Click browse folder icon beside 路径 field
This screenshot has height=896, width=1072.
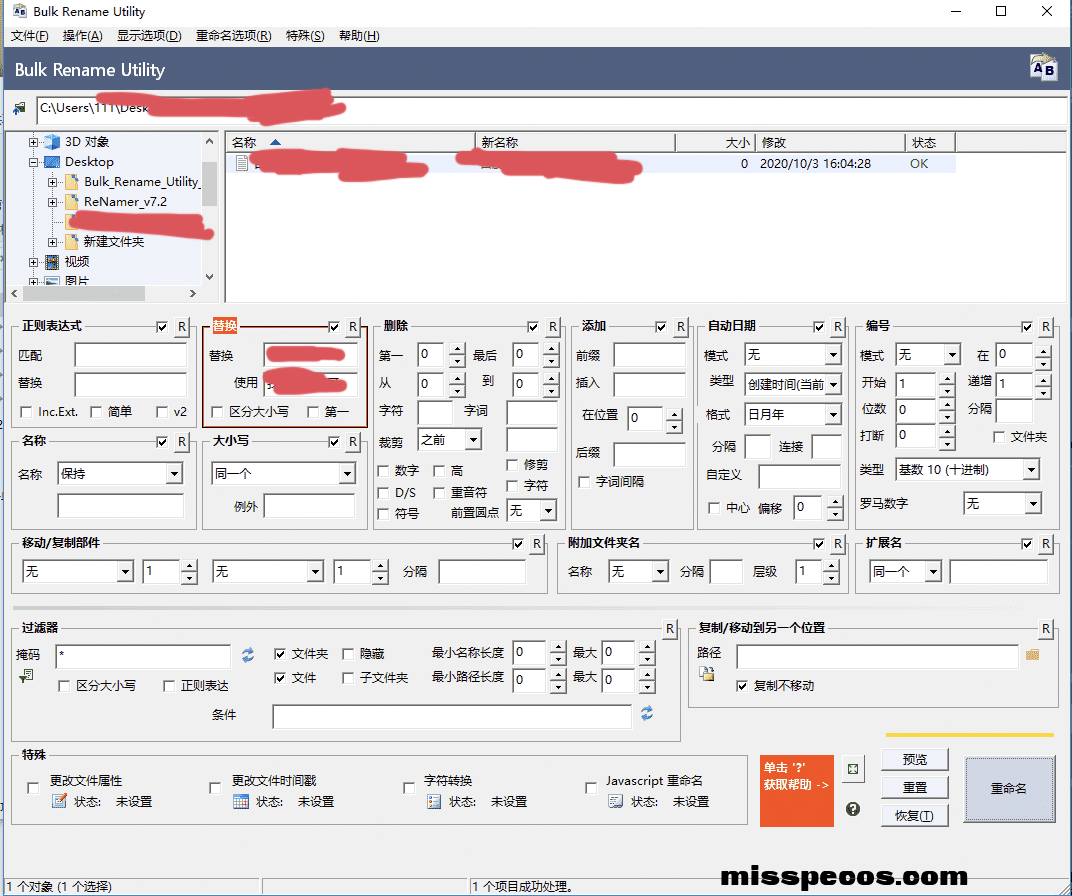pos(1032,655)
